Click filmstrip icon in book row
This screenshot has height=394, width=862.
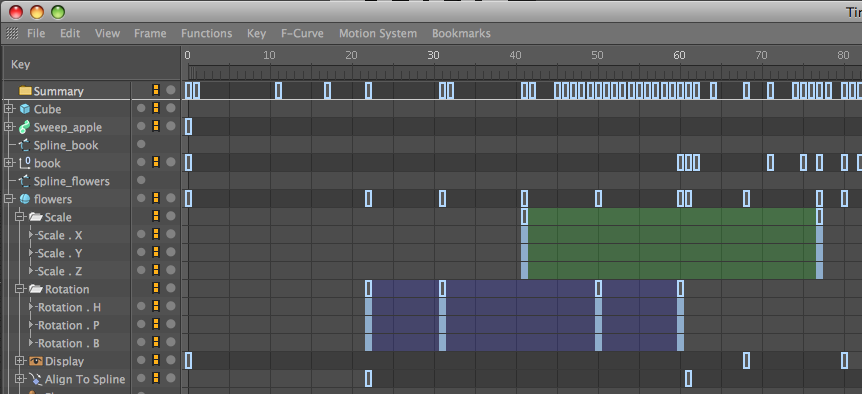(156, 162)
